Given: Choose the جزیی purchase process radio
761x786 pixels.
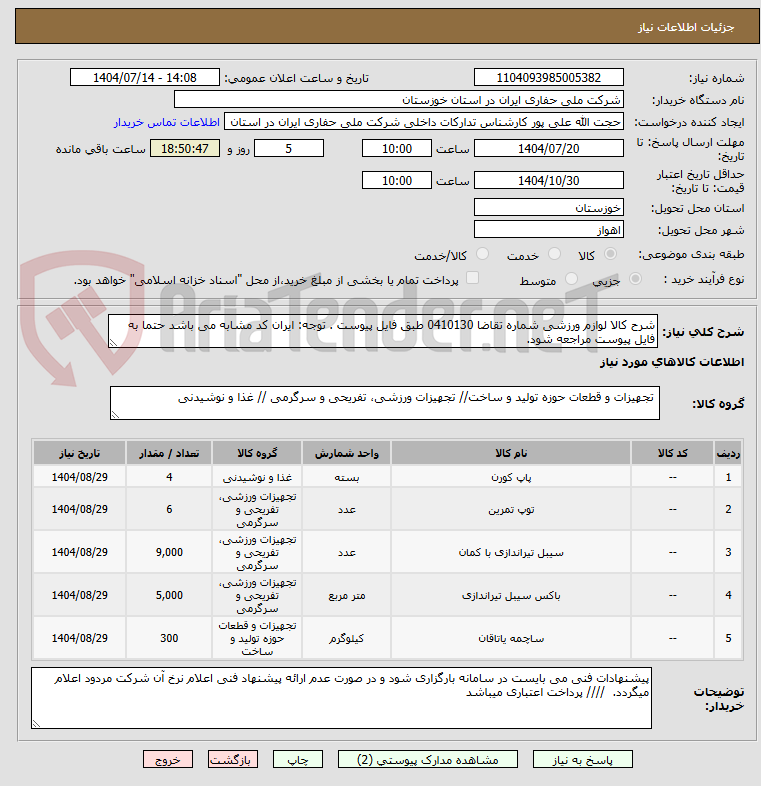Looking at the screenshot, I should pyautogui.click(x=635, y=279).
